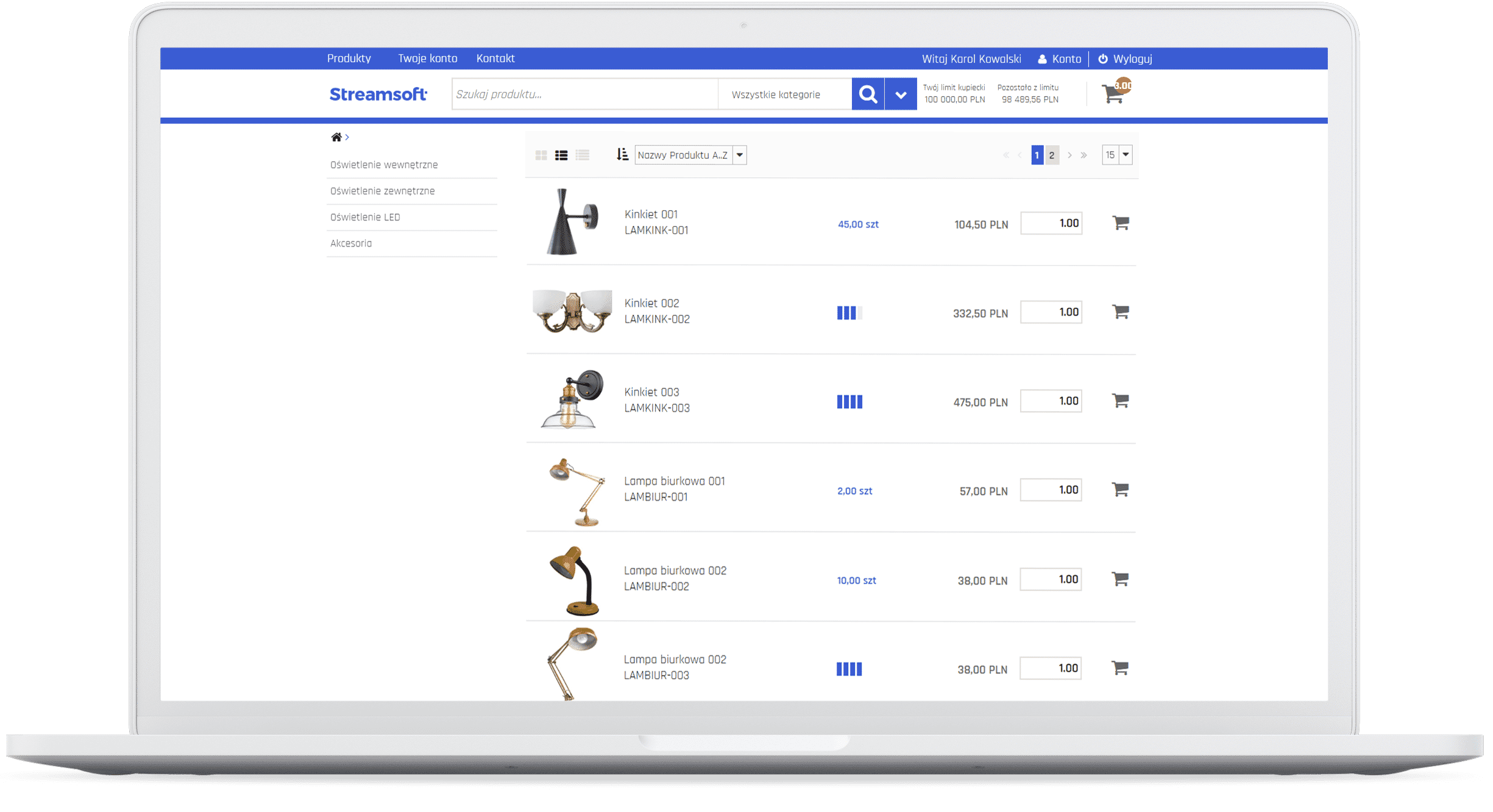Open the Twoje konto menu
This screenshot has height=812, width=1493.
click(427, 58)
